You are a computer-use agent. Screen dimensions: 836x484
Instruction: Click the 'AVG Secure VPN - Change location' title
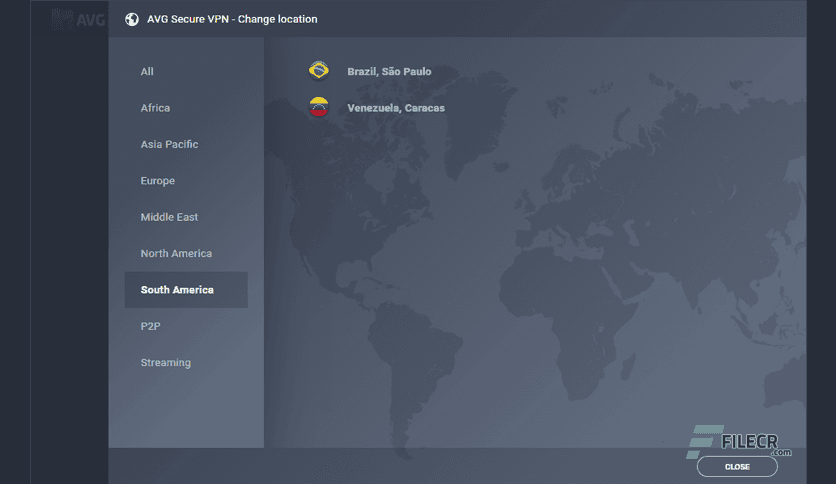coord(232,19)
